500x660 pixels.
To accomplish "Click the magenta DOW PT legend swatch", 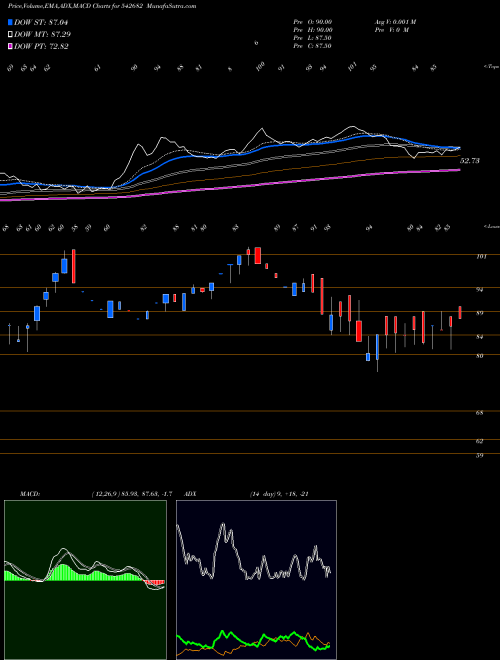I will click(x=11, y=46).
